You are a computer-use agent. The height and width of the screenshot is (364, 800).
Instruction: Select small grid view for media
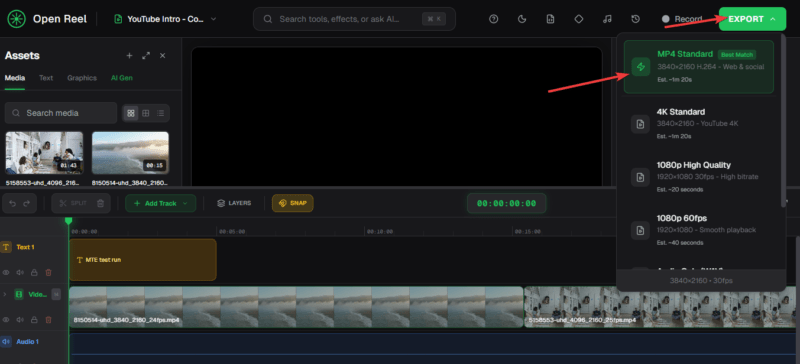pos(146,113)
